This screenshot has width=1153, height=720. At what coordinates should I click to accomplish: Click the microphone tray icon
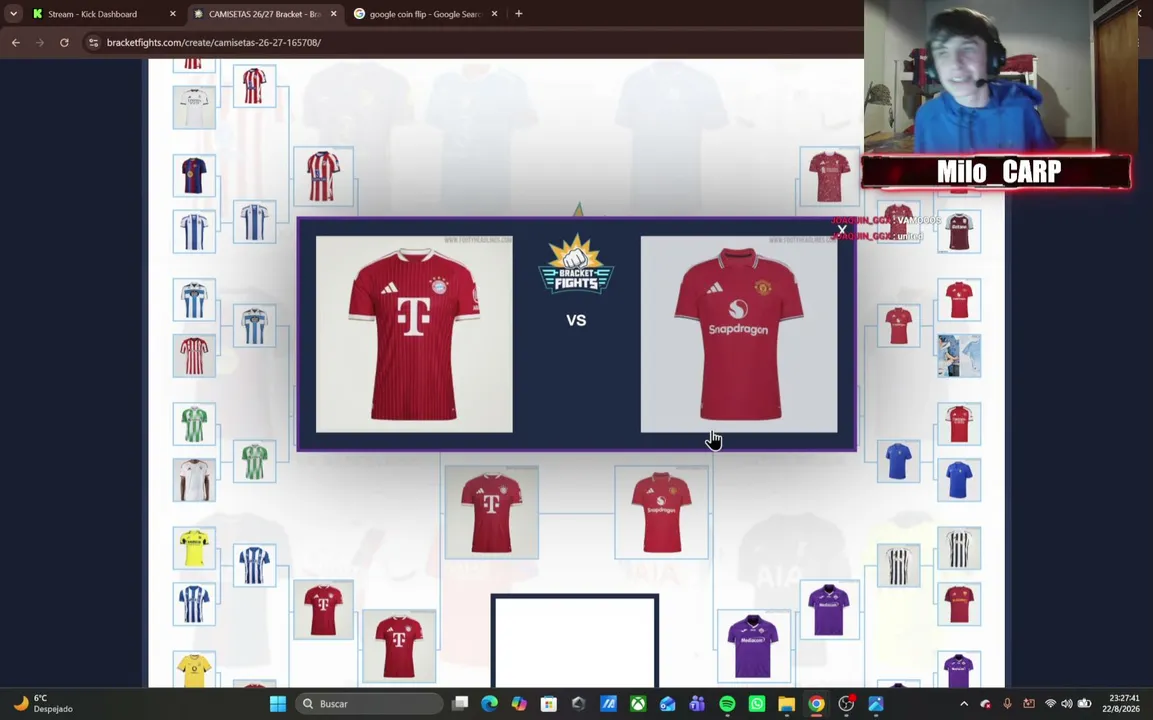1007,704
